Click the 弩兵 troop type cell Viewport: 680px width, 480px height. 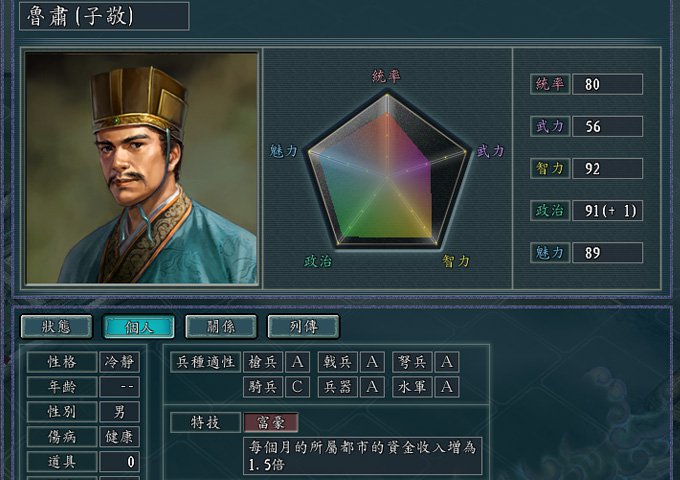click(x=412, y=362)
